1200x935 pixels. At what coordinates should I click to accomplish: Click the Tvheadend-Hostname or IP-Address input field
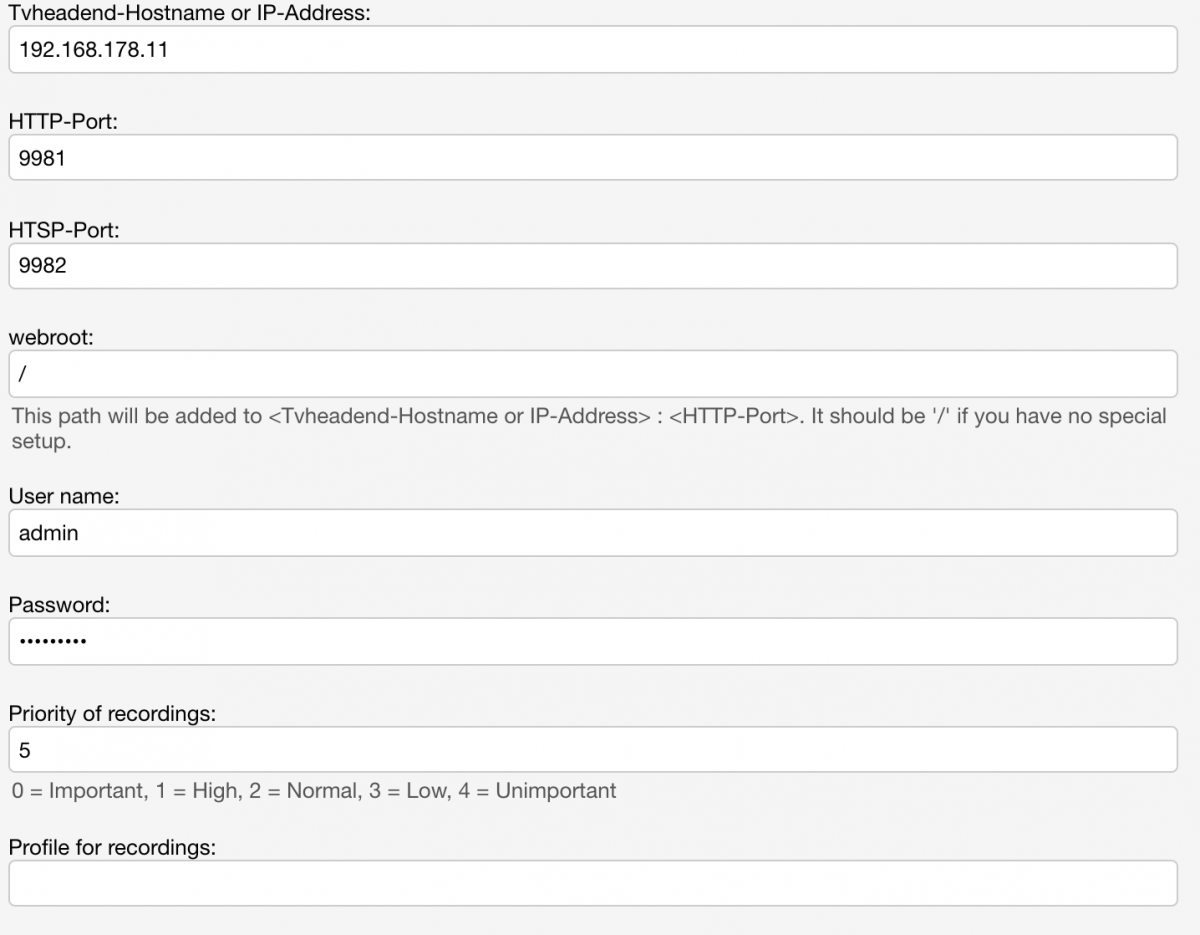click(x=592, y=49)
